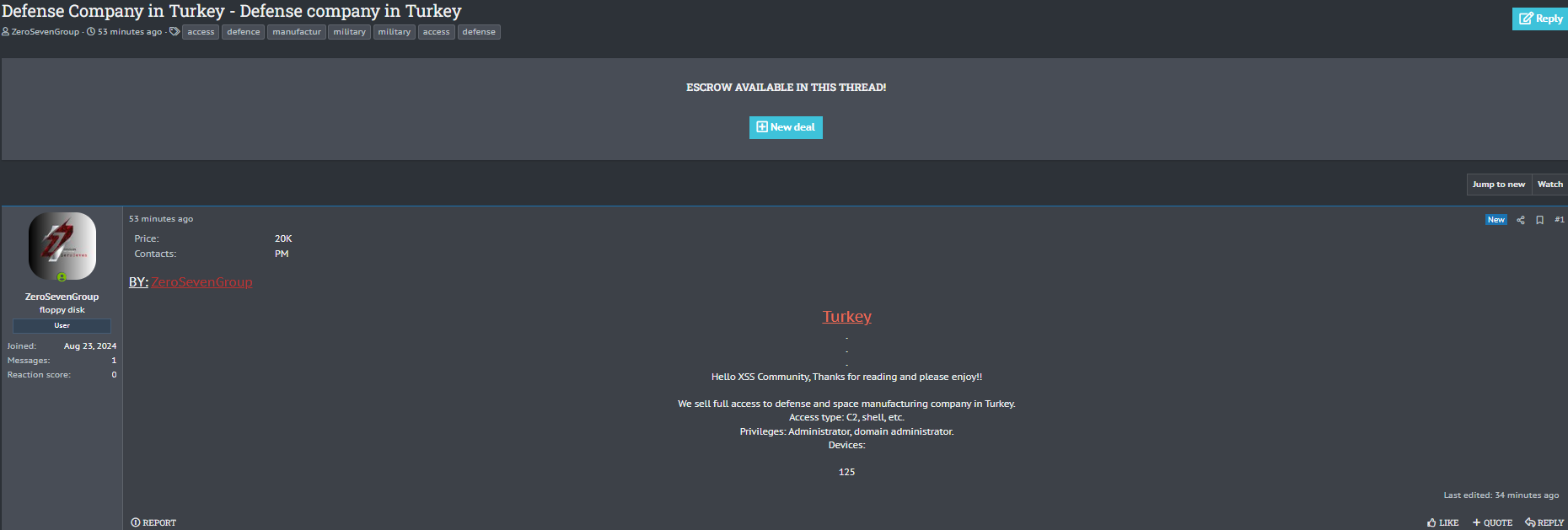Share this post via the share icon

pyautogui.click(x=1521, y=220)
